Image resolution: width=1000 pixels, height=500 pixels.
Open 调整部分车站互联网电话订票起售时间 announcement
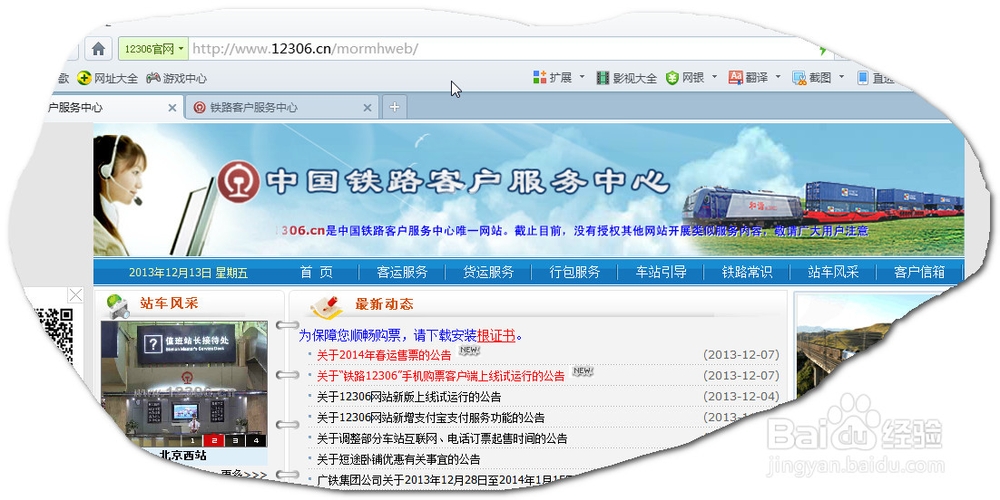(442, 439)
